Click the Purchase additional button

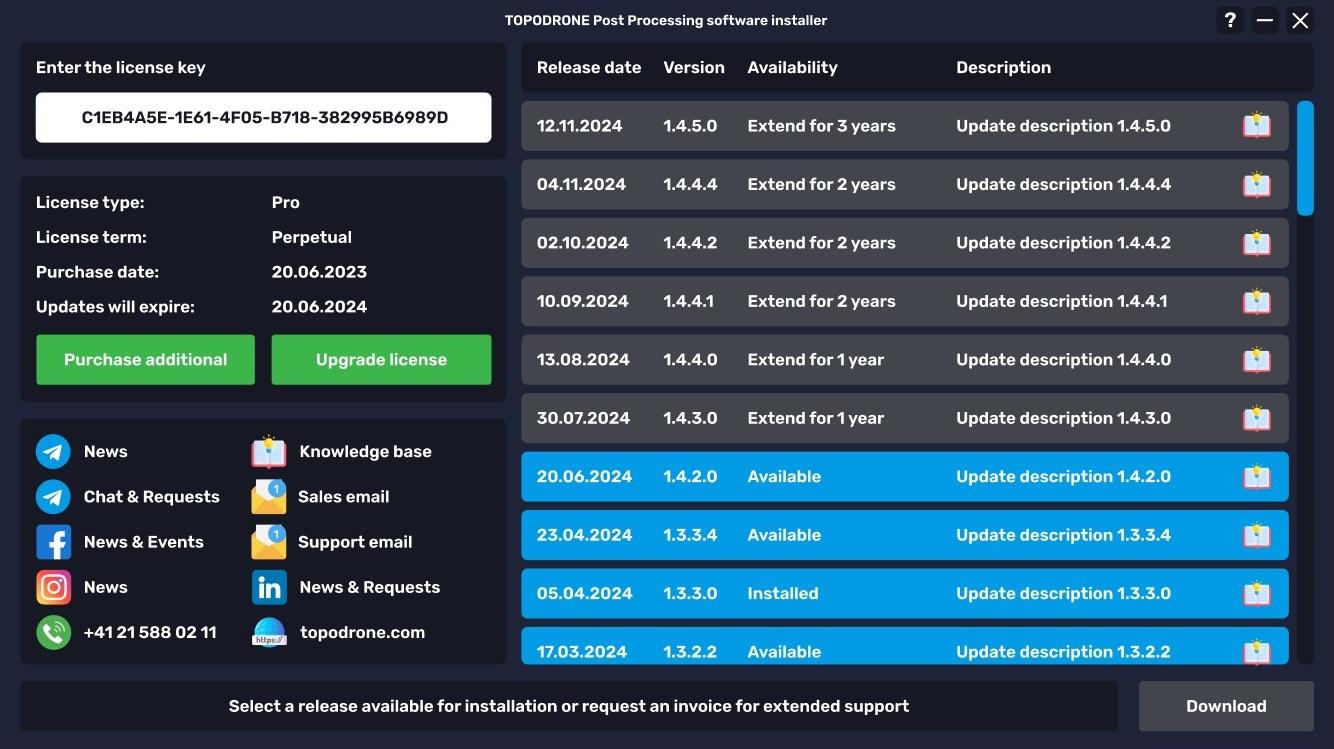[x=146, y=360]
